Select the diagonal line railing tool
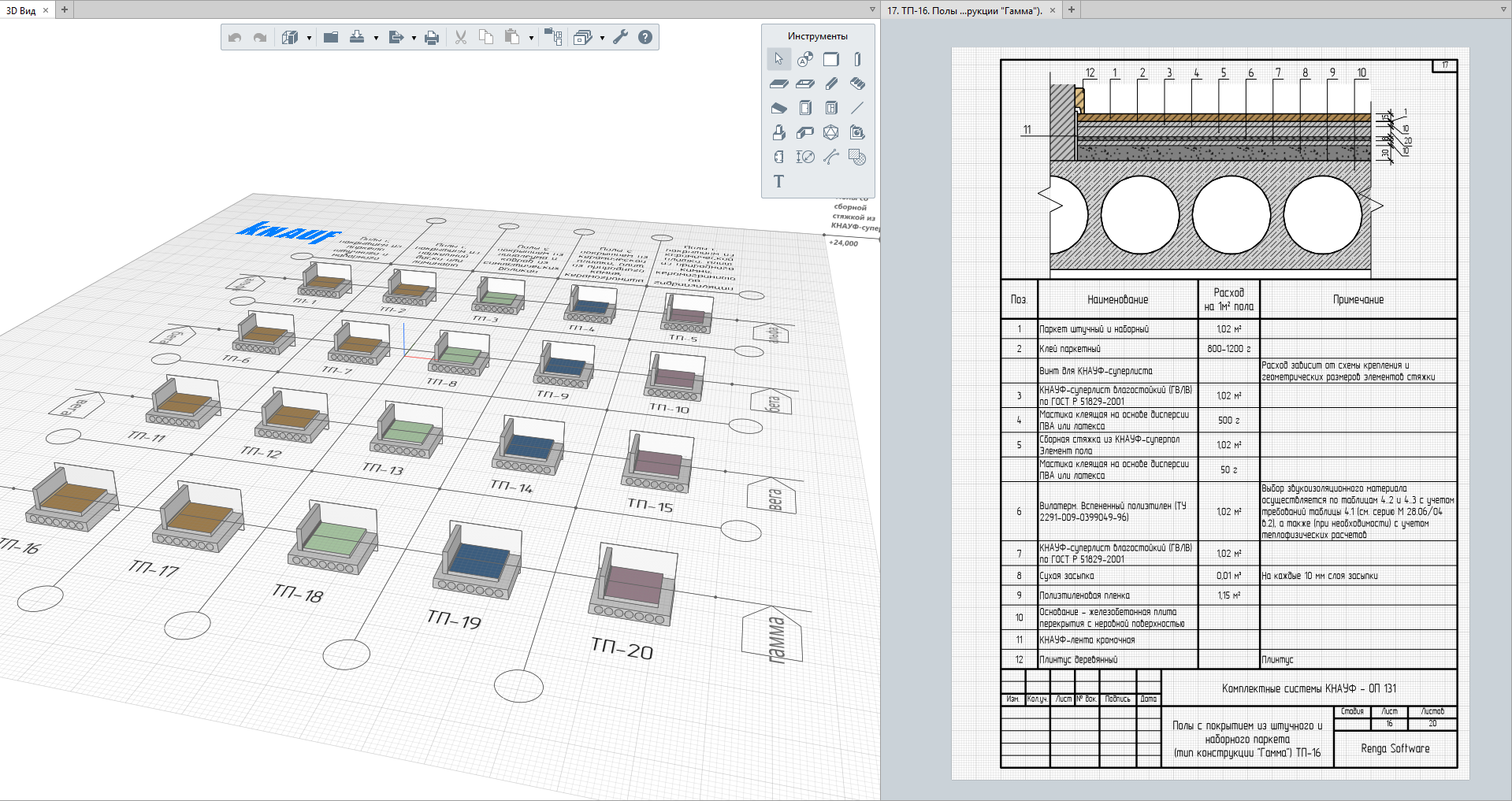The image size is (1512, 801). click(x=857, y=108)
